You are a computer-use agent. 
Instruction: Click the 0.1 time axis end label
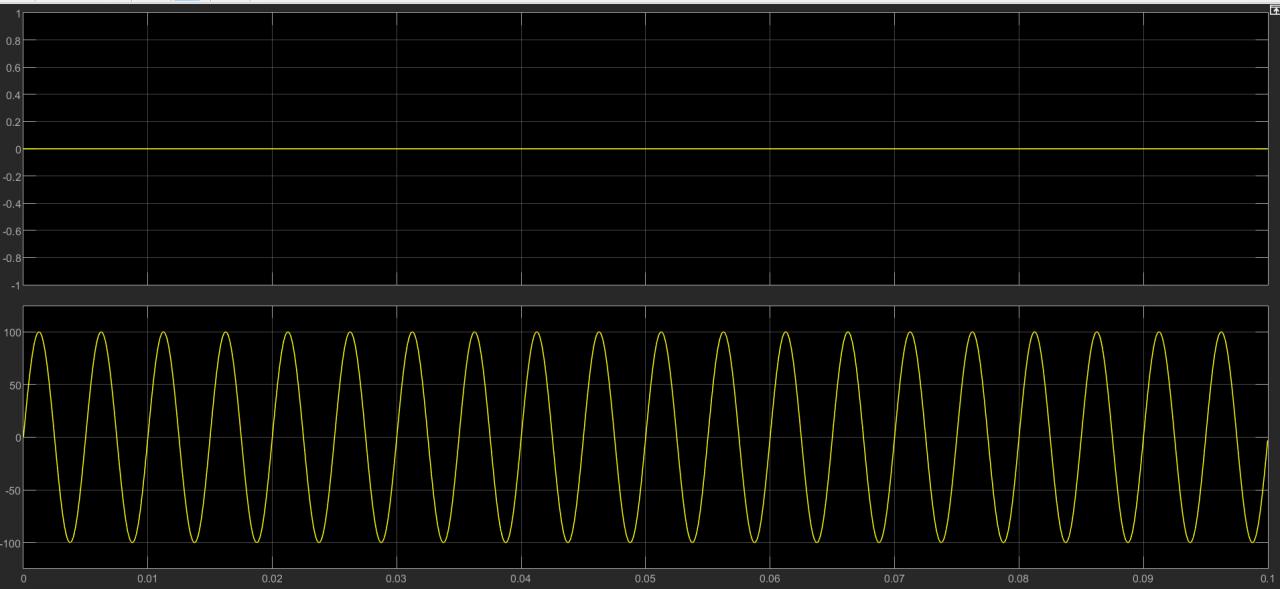click(1266, 579)
